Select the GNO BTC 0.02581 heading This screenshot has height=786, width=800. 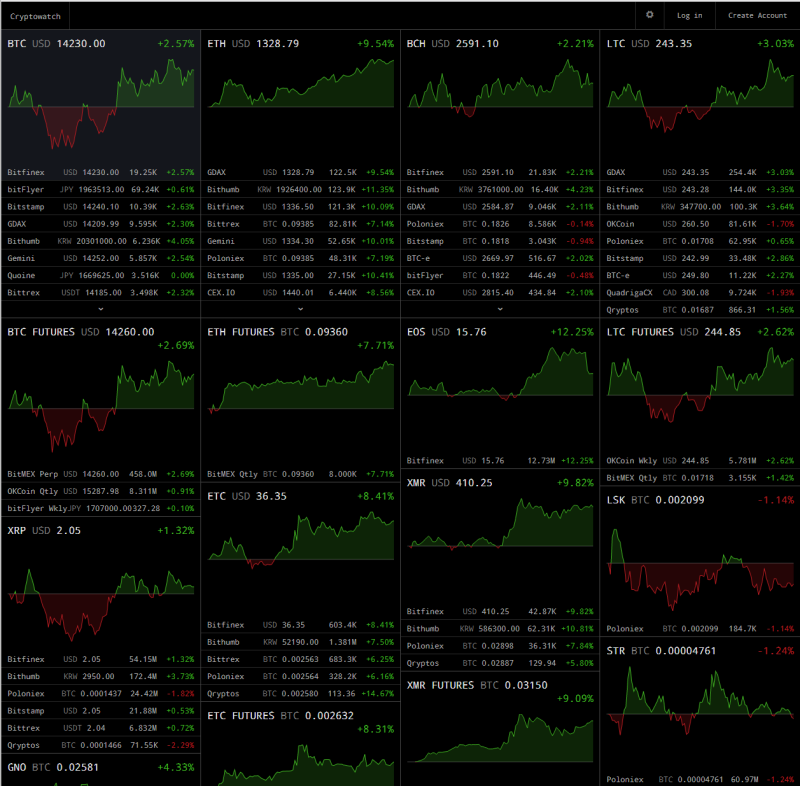(x=53, y=767)
